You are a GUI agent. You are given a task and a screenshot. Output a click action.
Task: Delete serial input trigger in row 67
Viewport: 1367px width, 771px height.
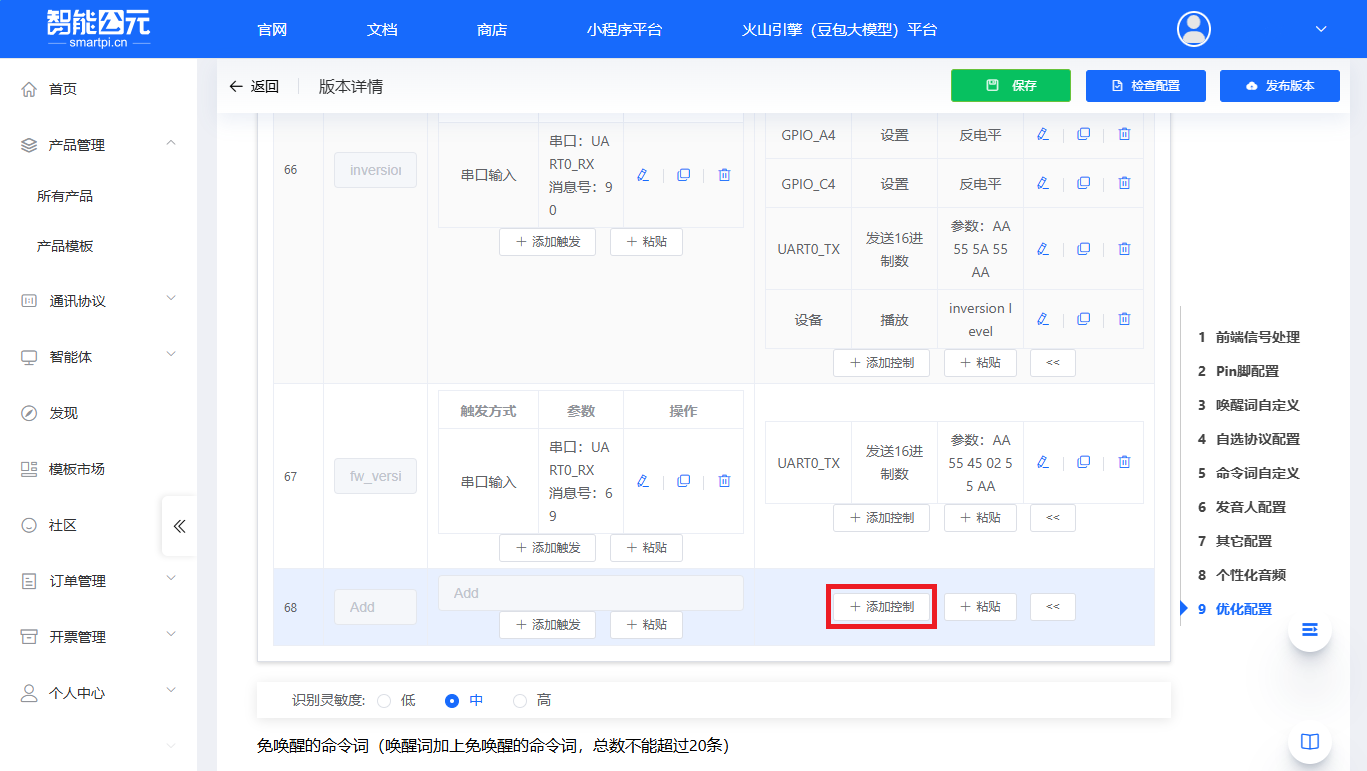[724, 481]
